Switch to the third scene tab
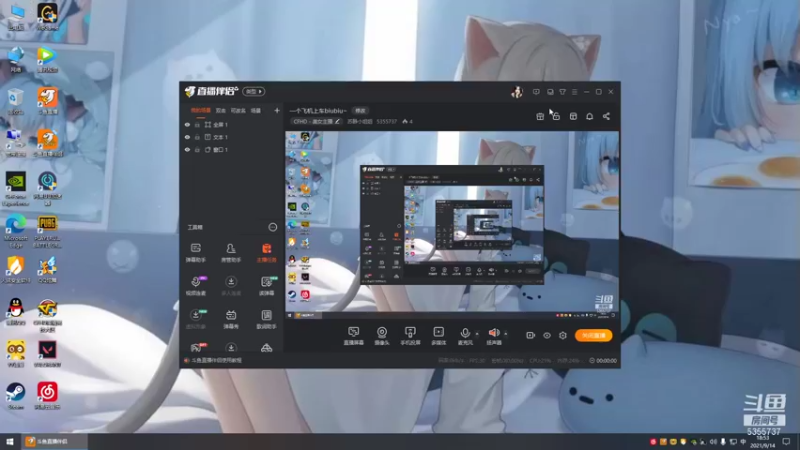800x450 pixels. pos(238,110)
